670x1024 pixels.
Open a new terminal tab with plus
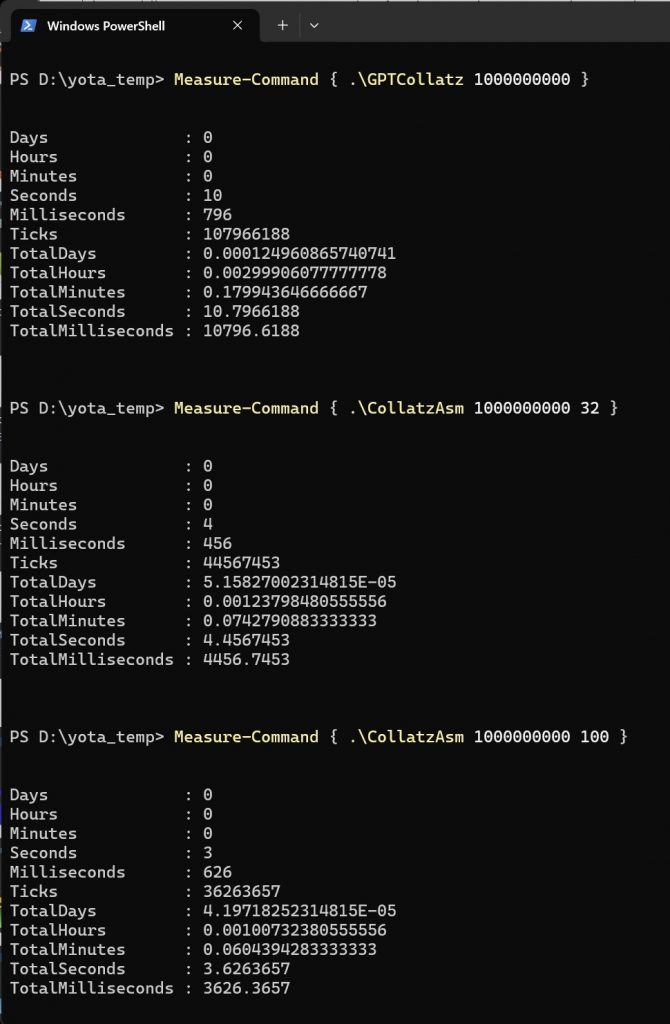pyautogui.click(x=282, y=25)
